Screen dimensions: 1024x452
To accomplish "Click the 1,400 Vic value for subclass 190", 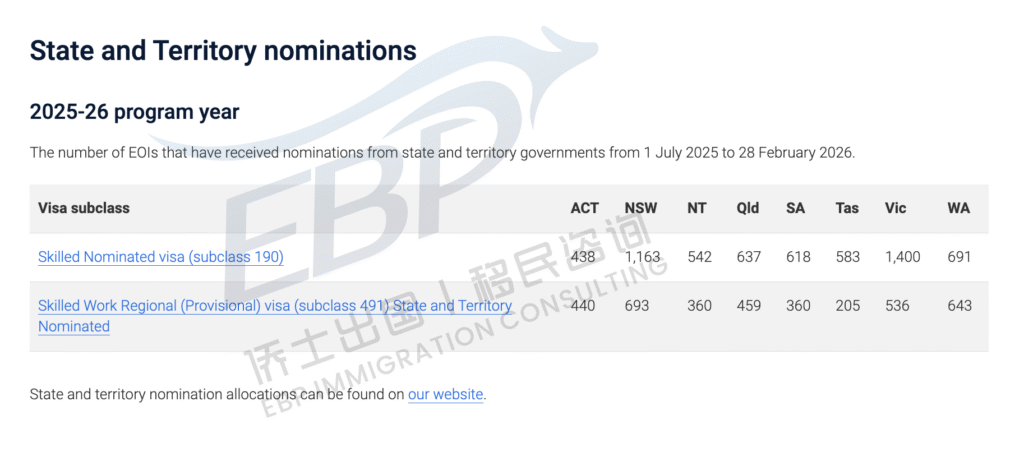I will pyautogui.click(x=904, y=257).
